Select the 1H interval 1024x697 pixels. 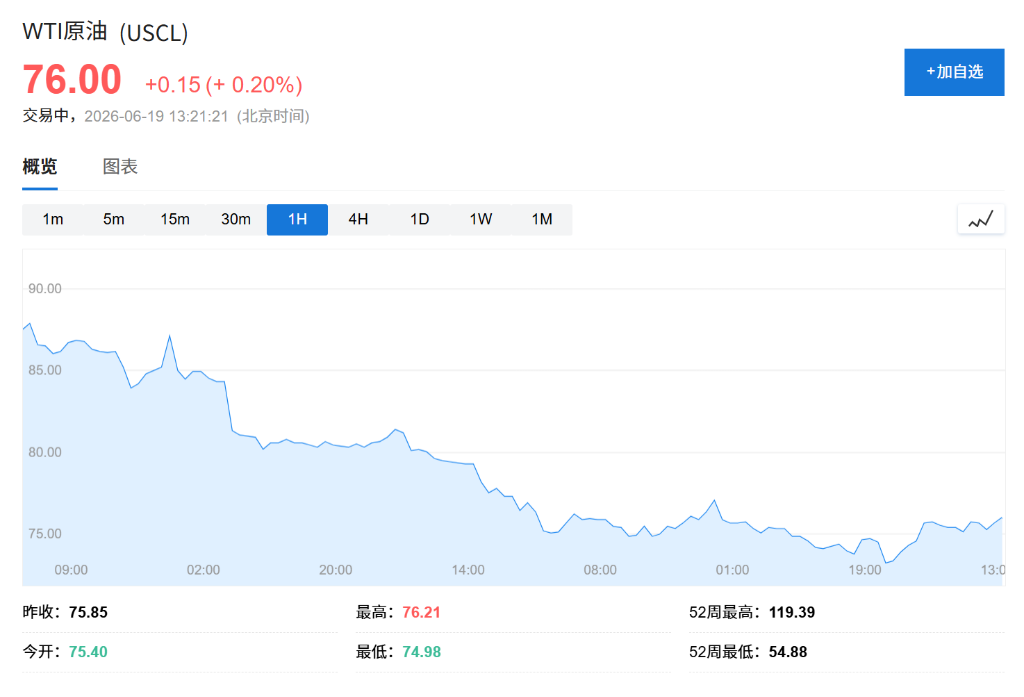coord(297,219)
